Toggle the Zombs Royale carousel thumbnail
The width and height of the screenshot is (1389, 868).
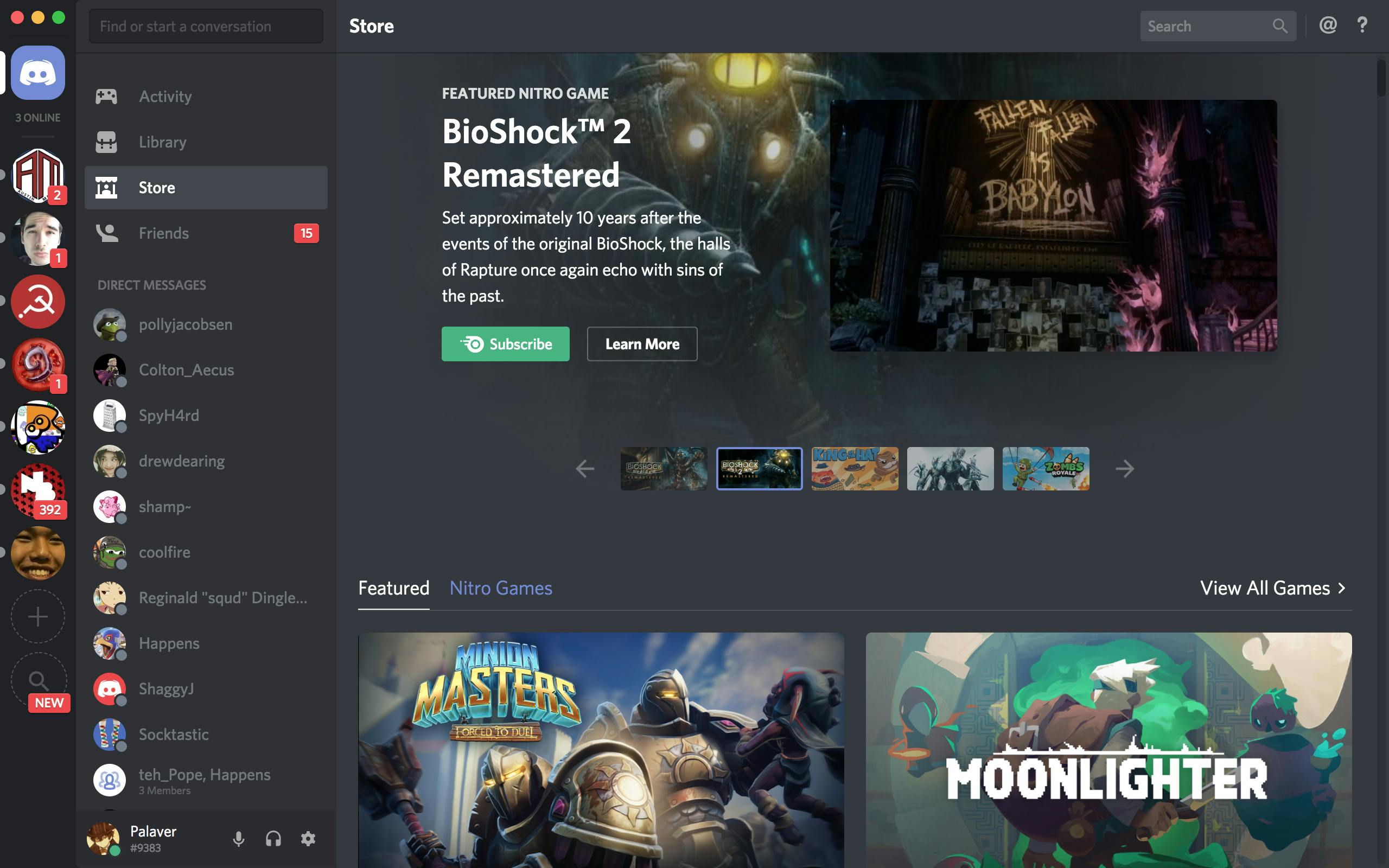click(x=1045, y=468)
